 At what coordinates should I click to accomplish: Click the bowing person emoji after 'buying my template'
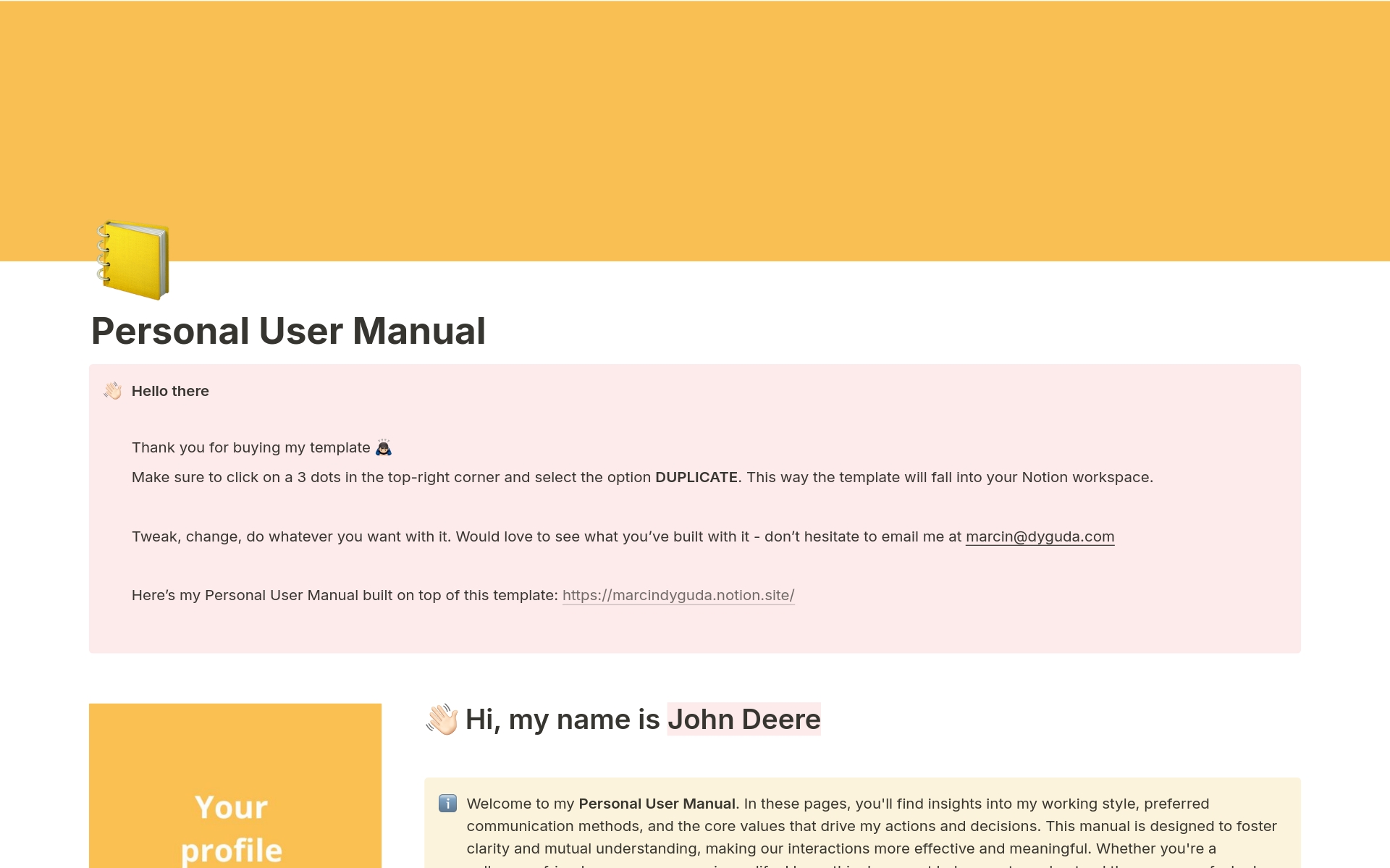click(x=384, y=447)
